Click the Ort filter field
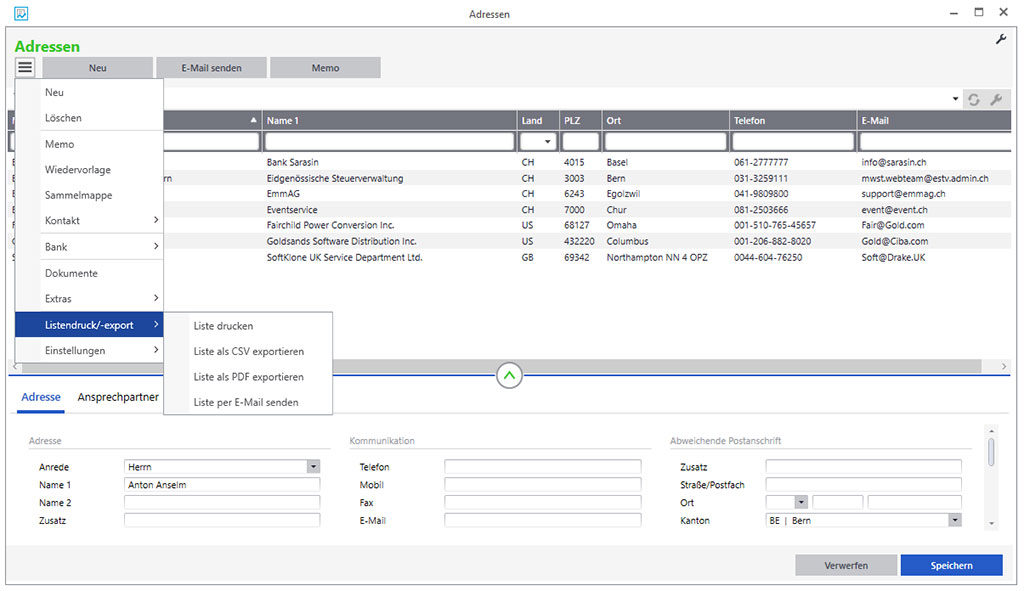 [665, 142]
